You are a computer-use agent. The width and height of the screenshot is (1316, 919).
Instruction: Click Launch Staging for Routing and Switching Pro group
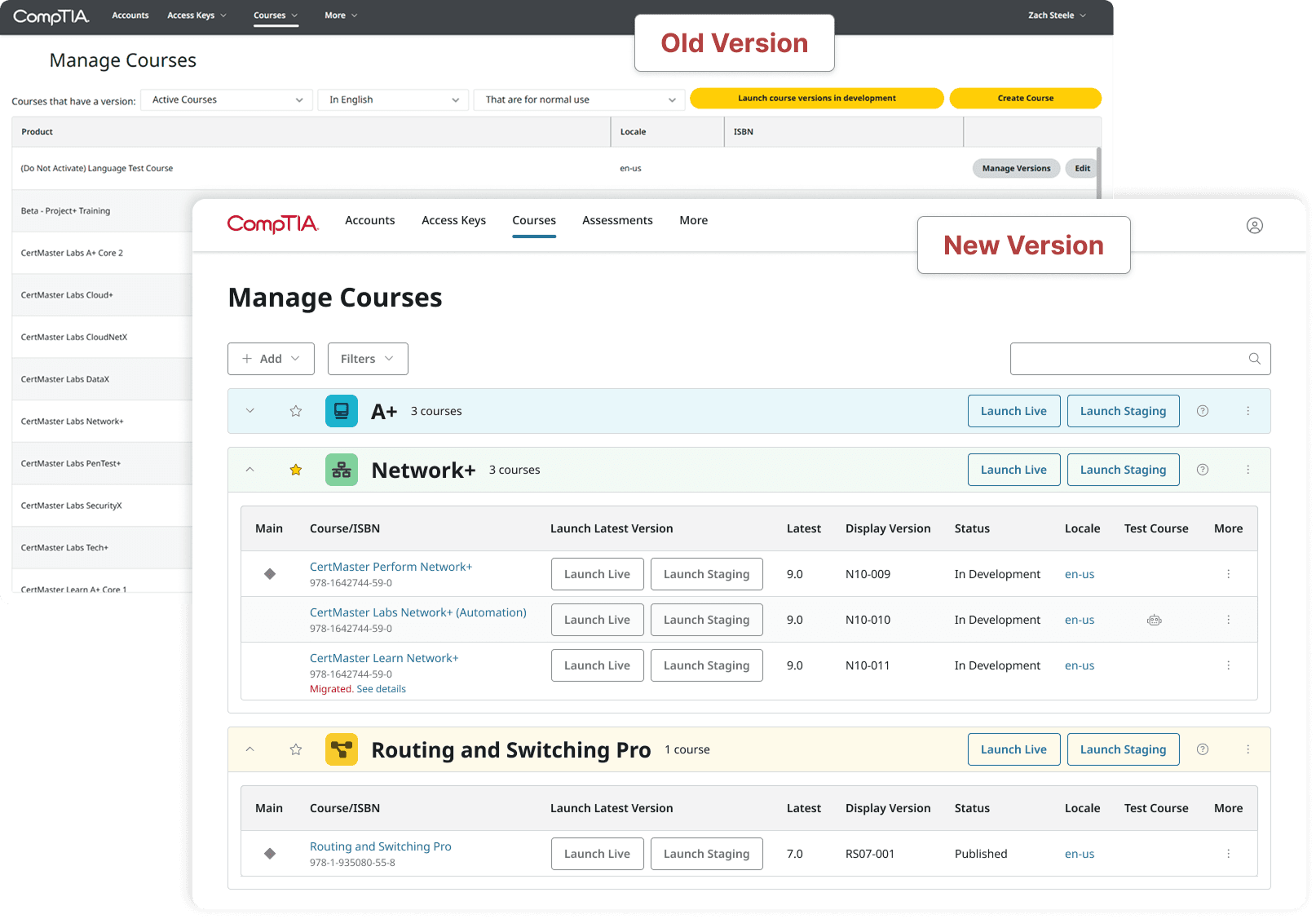1123,749
